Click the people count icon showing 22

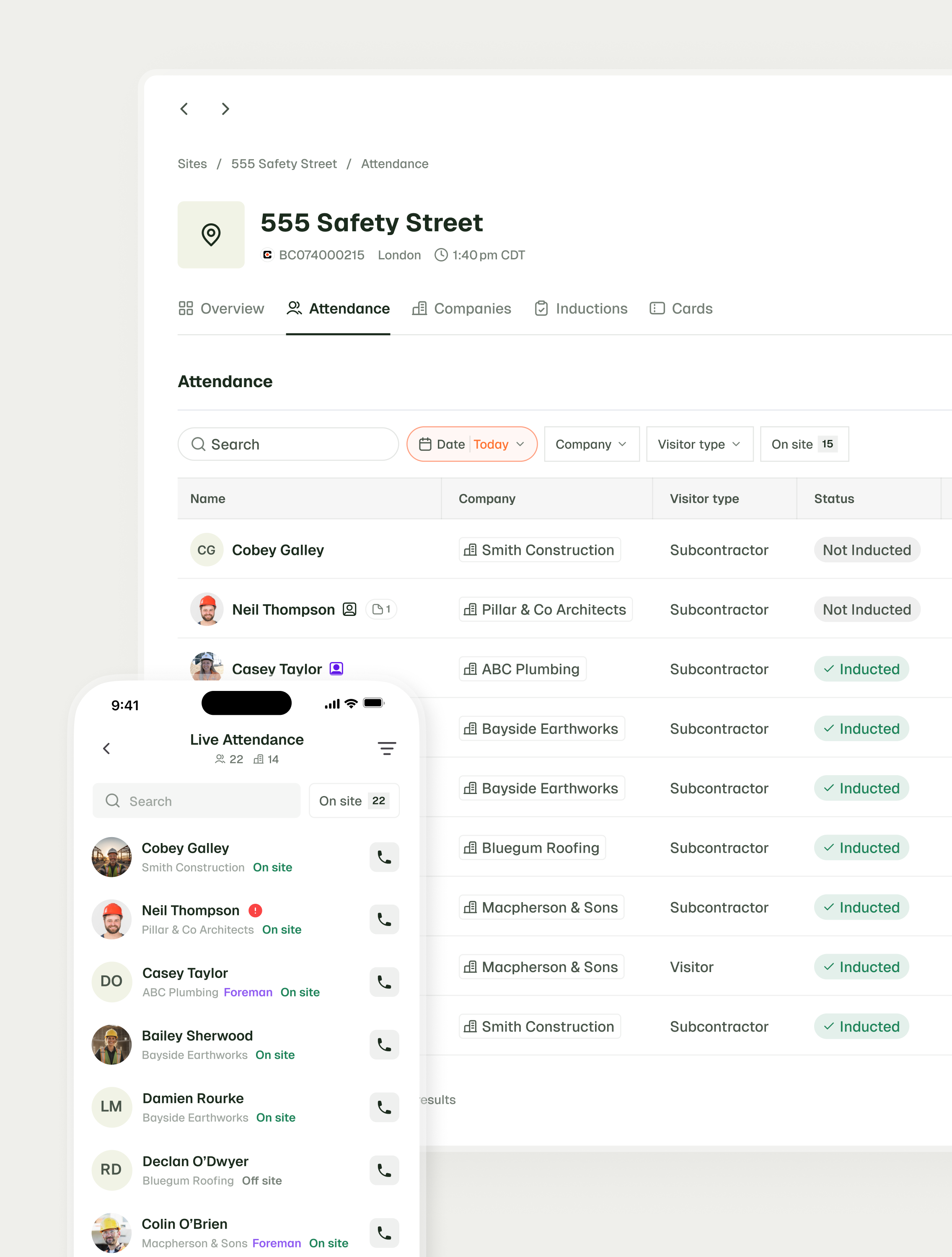[220, 759]
